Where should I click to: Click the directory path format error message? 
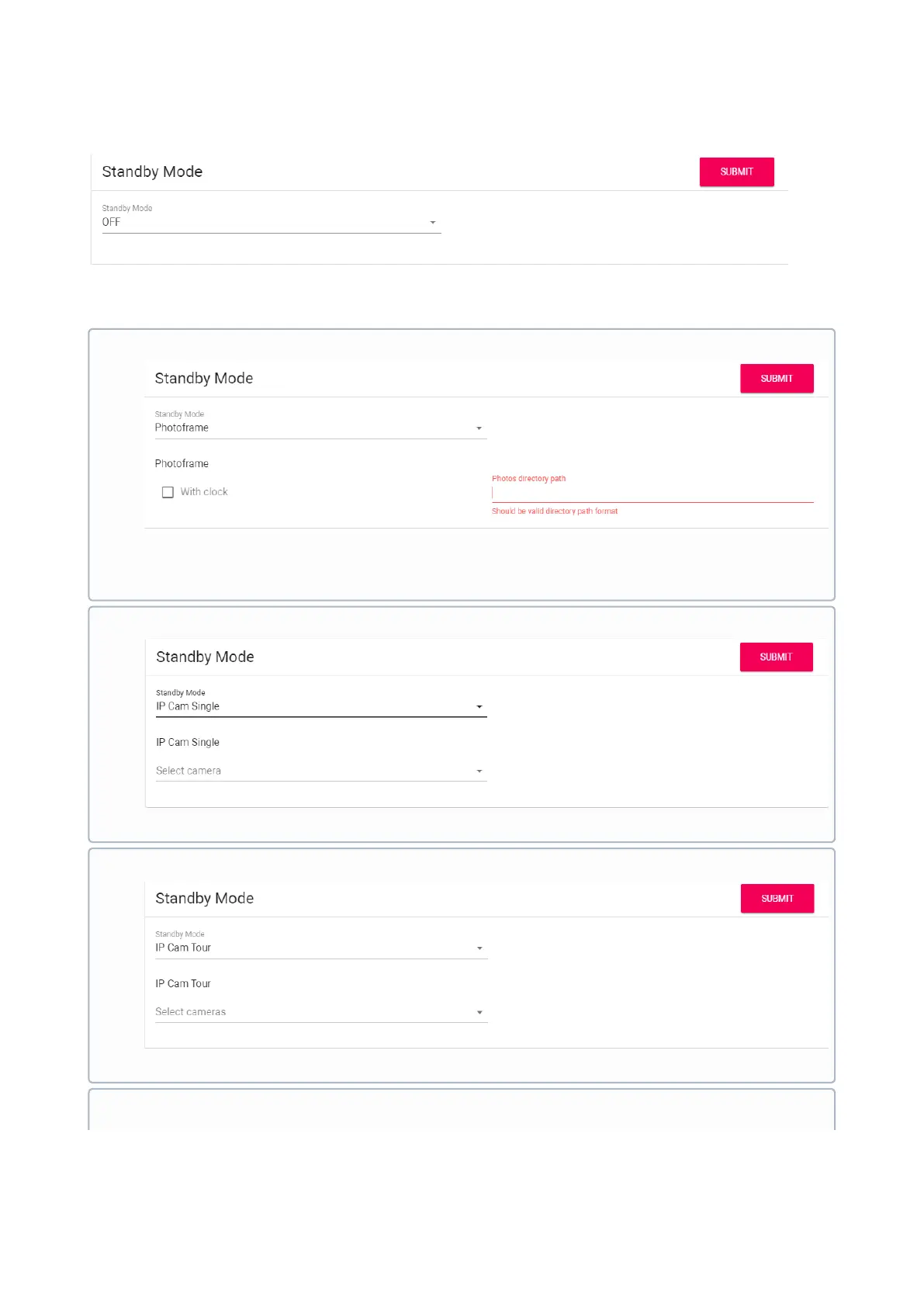pos(555,511)
